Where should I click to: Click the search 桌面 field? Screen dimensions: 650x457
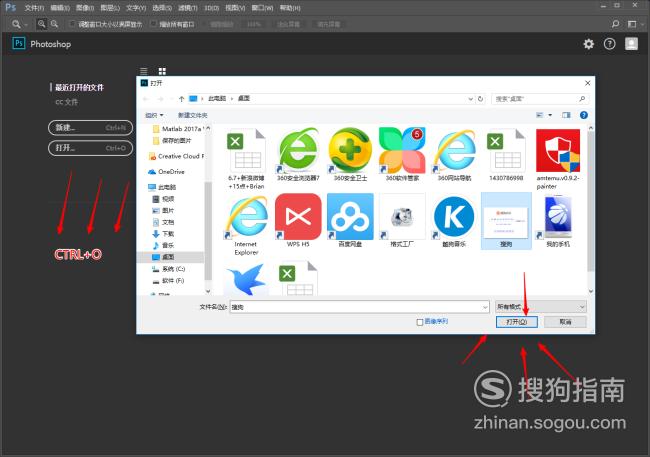[x=540, y=99]
